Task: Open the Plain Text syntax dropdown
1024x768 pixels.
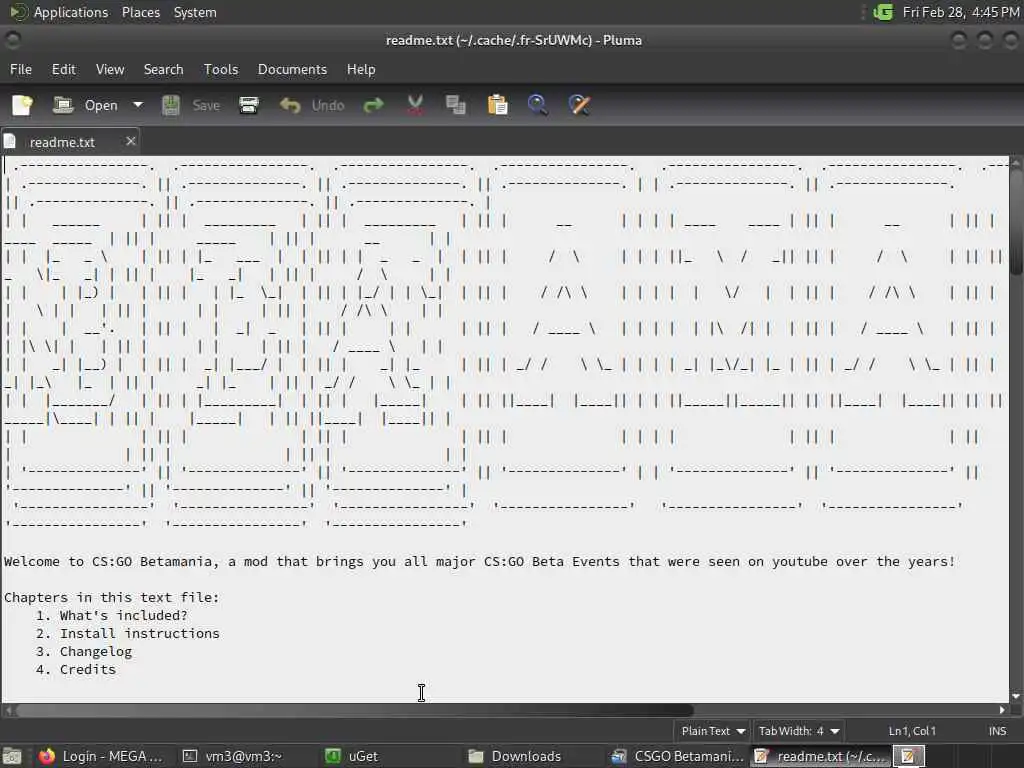Action: (712, 731)
